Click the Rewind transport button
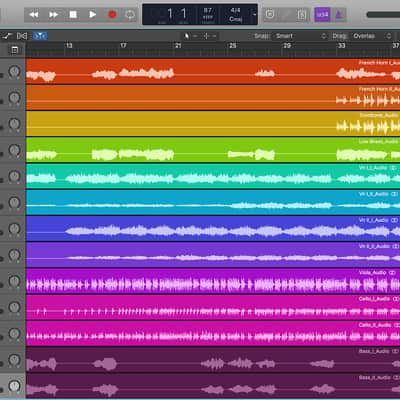This screenshot has height=400, width=400. click(34, 15)
